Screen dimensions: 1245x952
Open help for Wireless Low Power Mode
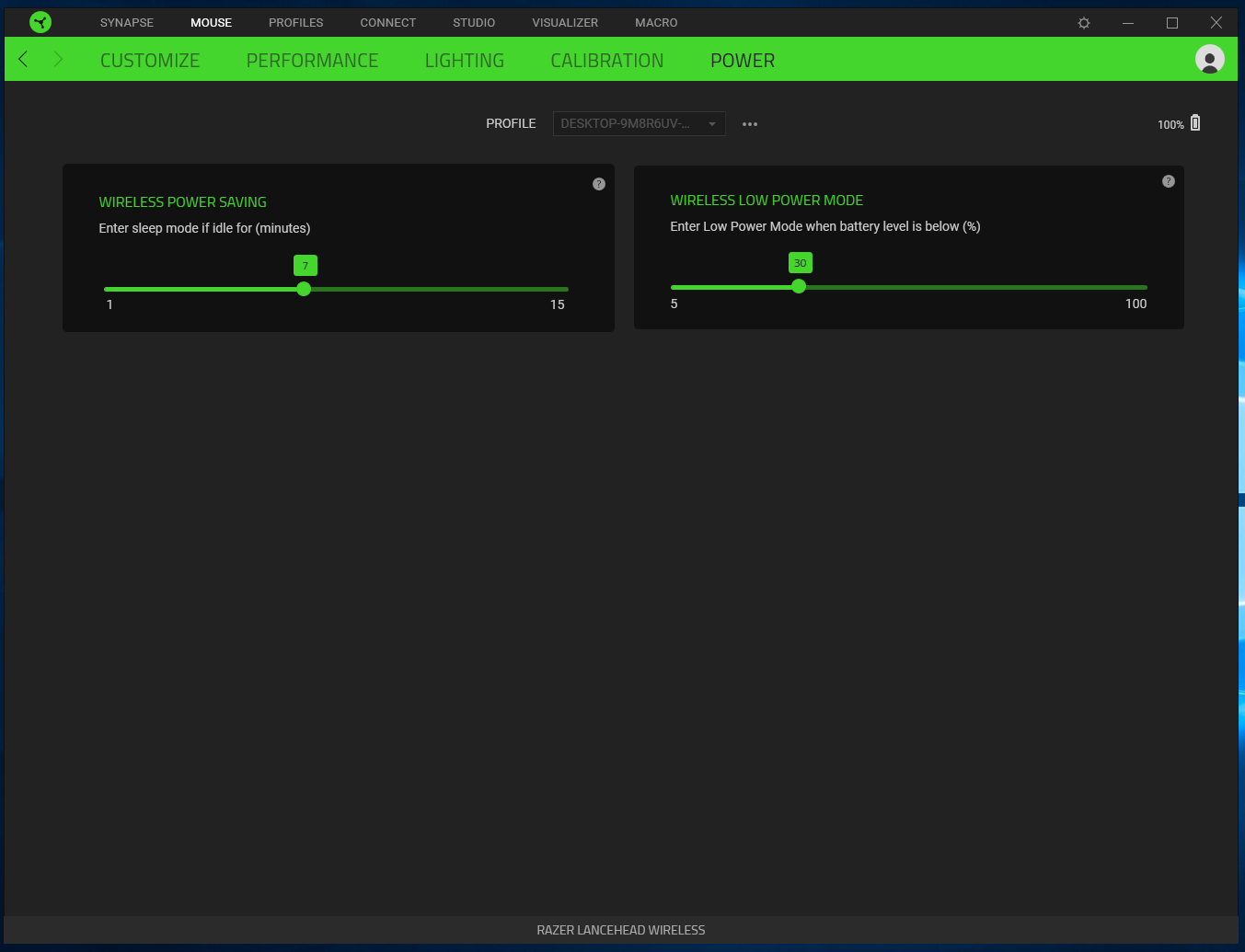click(x=1168, y=180)
